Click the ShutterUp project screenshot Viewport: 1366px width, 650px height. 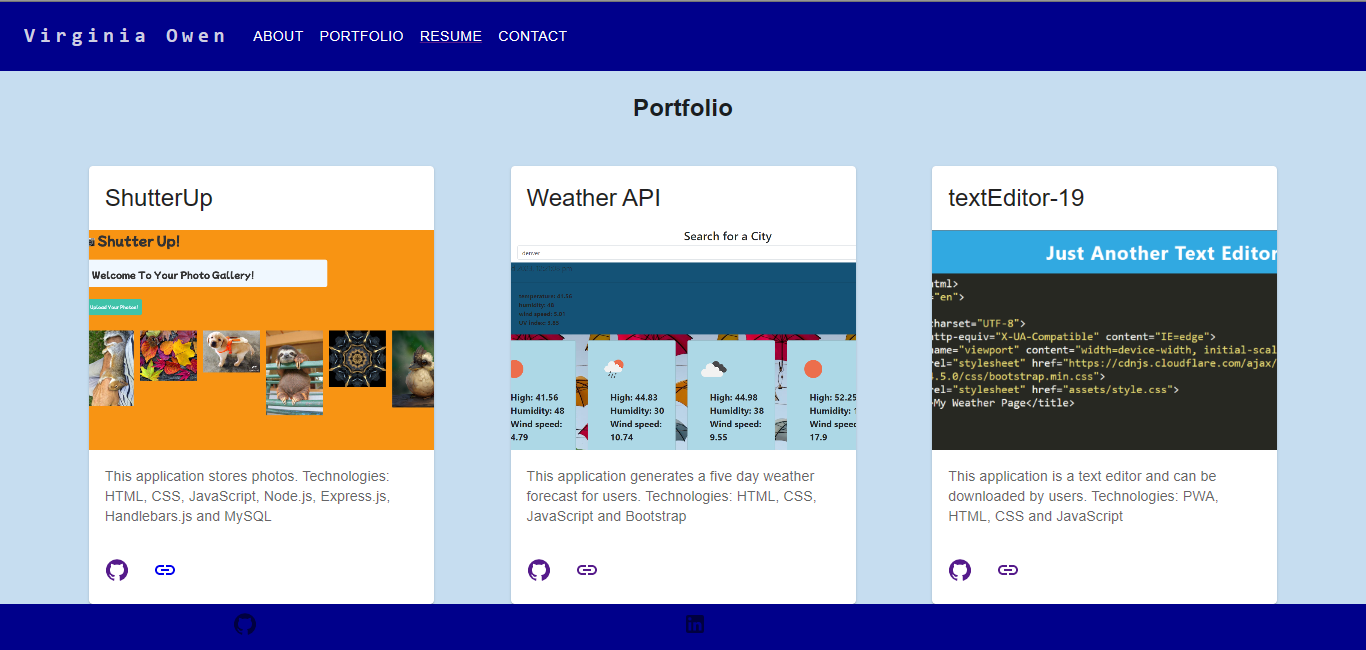(261, 338)
